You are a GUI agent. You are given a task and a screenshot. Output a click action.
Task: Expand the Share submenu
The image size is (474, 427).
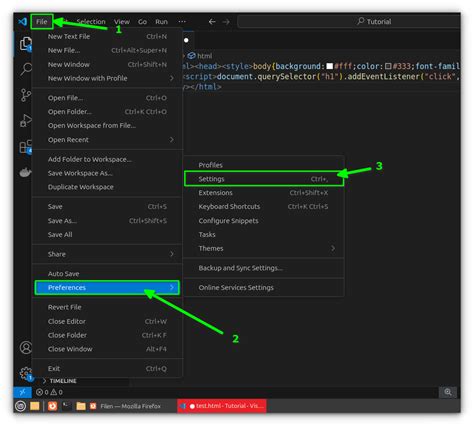tap(107, 254)
